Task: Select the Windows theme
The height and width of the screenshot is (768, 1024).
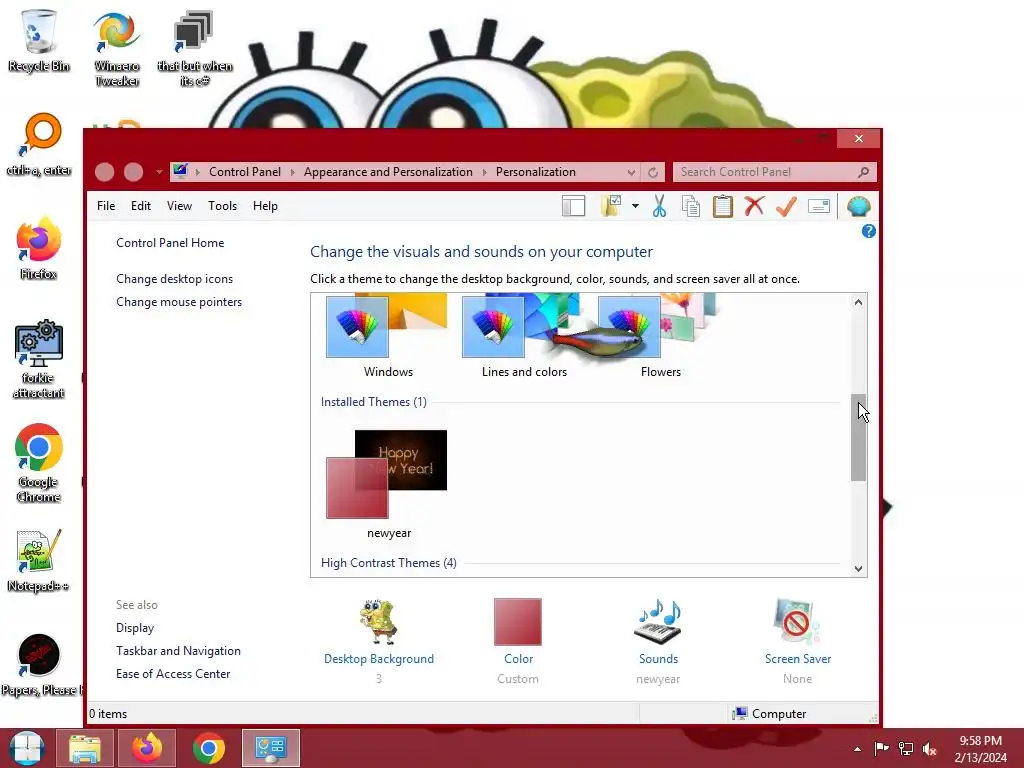Action: (387, 336)
